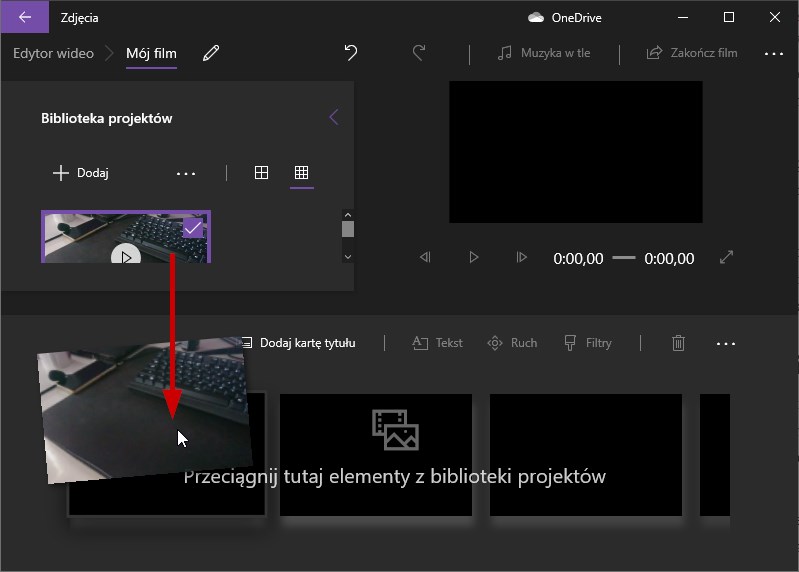Click Dodaj to add media
Image resolution: width=799 pixels, height=572 pixels.
[x=81, y=173]
